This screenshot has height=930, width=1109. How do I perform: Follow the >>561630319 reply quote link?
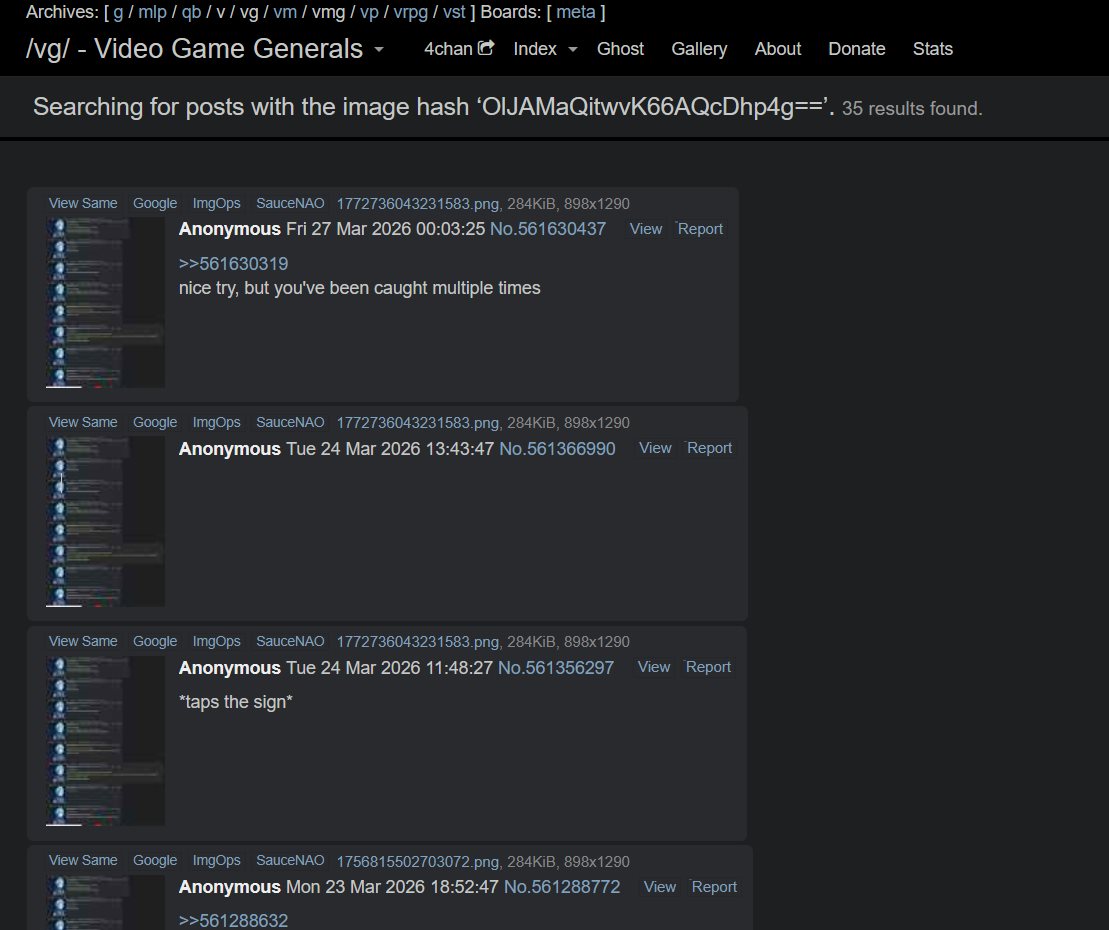click(x=233, y=264)
